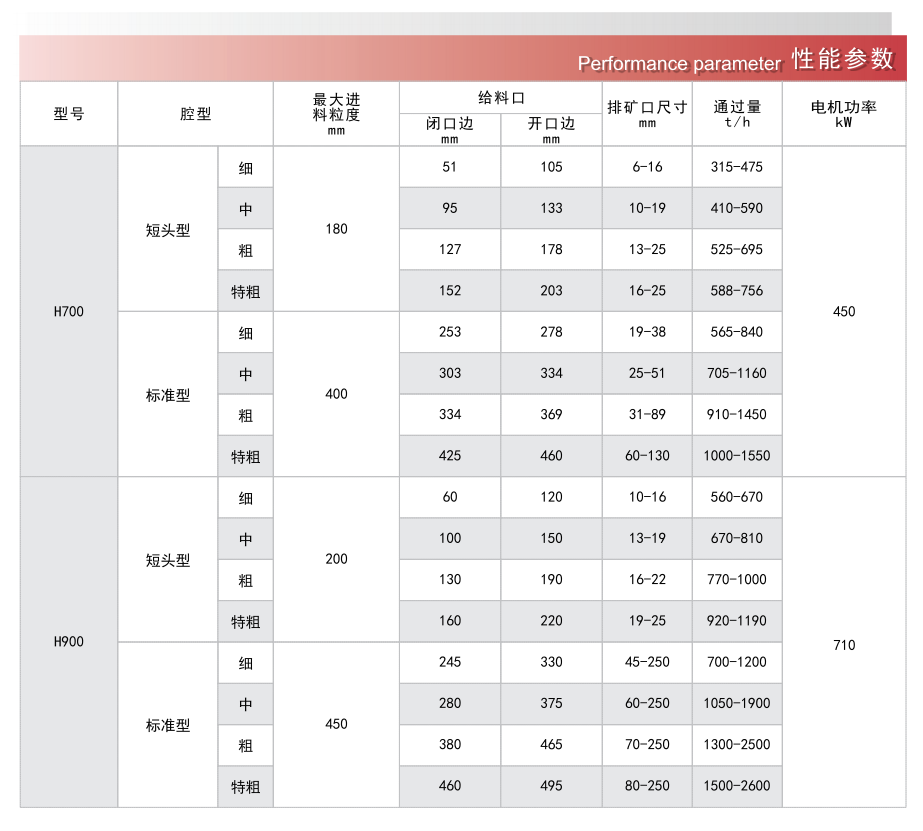Select the 315-475 throughput value
The height and width of the screenshot is (831, 923).
click(x=737, y=167)
